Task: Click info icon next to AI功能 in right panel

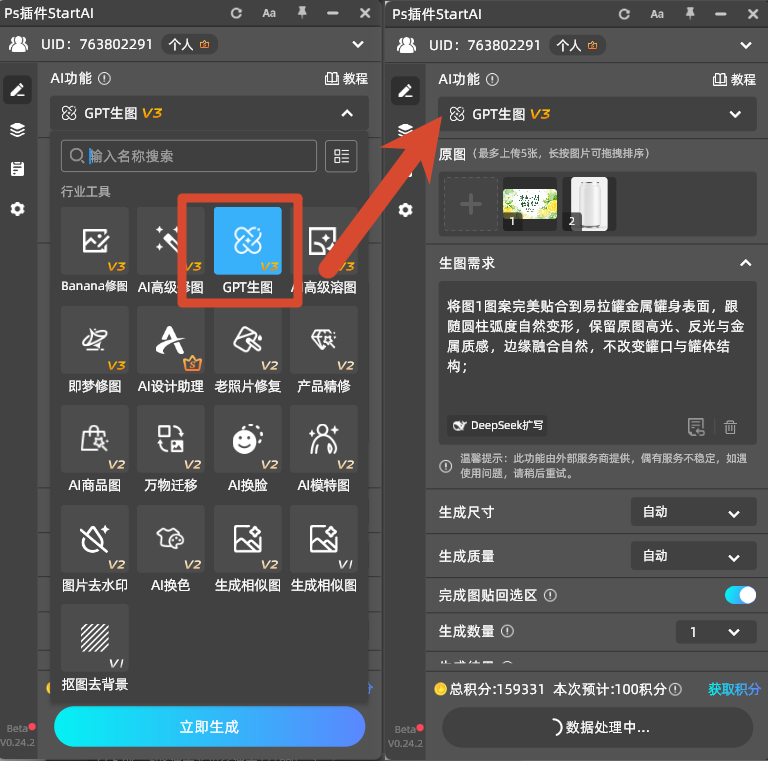Action: (x=492, y=79)
